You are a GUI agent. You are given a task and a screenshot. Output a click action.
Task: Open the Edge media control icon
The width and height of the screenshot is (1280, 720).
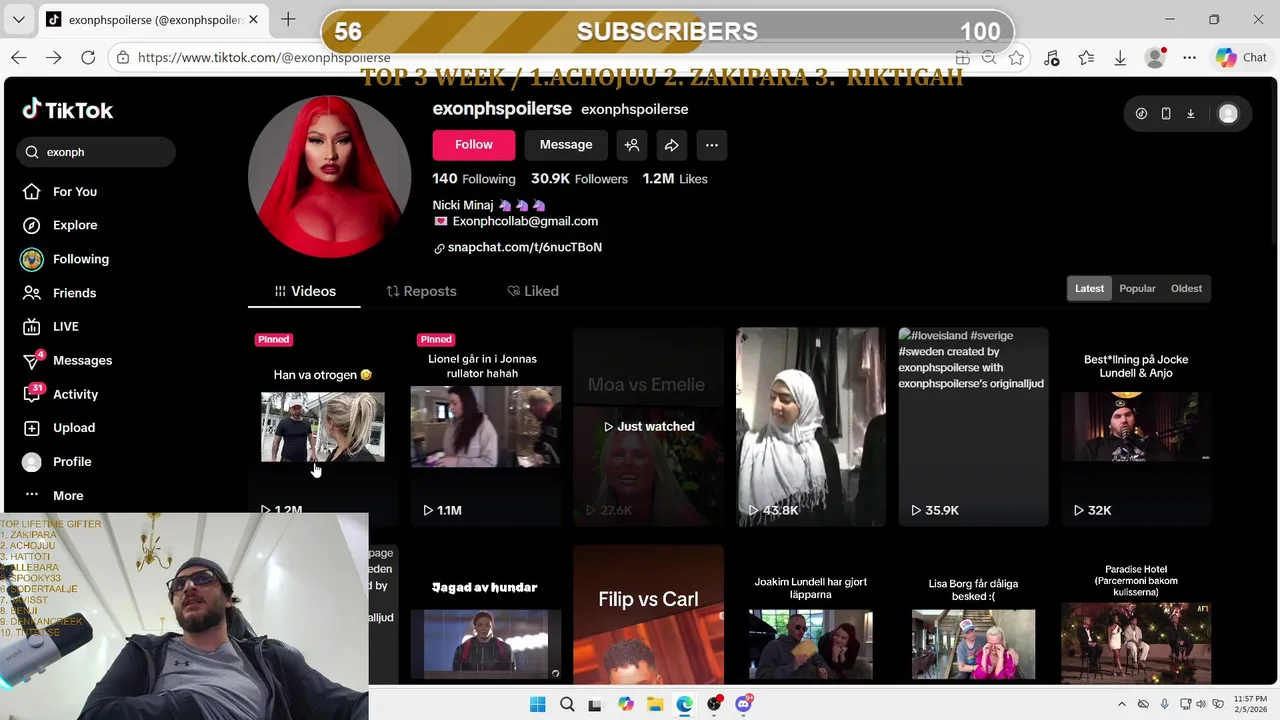tap(1051, 58)
